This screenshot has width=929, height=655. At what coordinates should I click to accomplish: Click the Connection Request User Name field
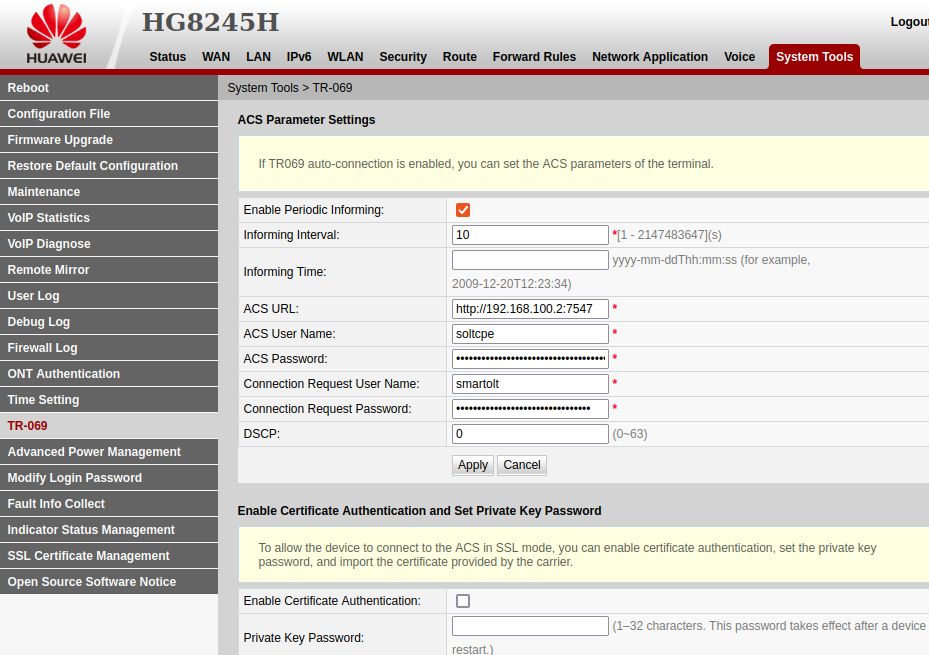pyautogui.click(x=530, y=384)
